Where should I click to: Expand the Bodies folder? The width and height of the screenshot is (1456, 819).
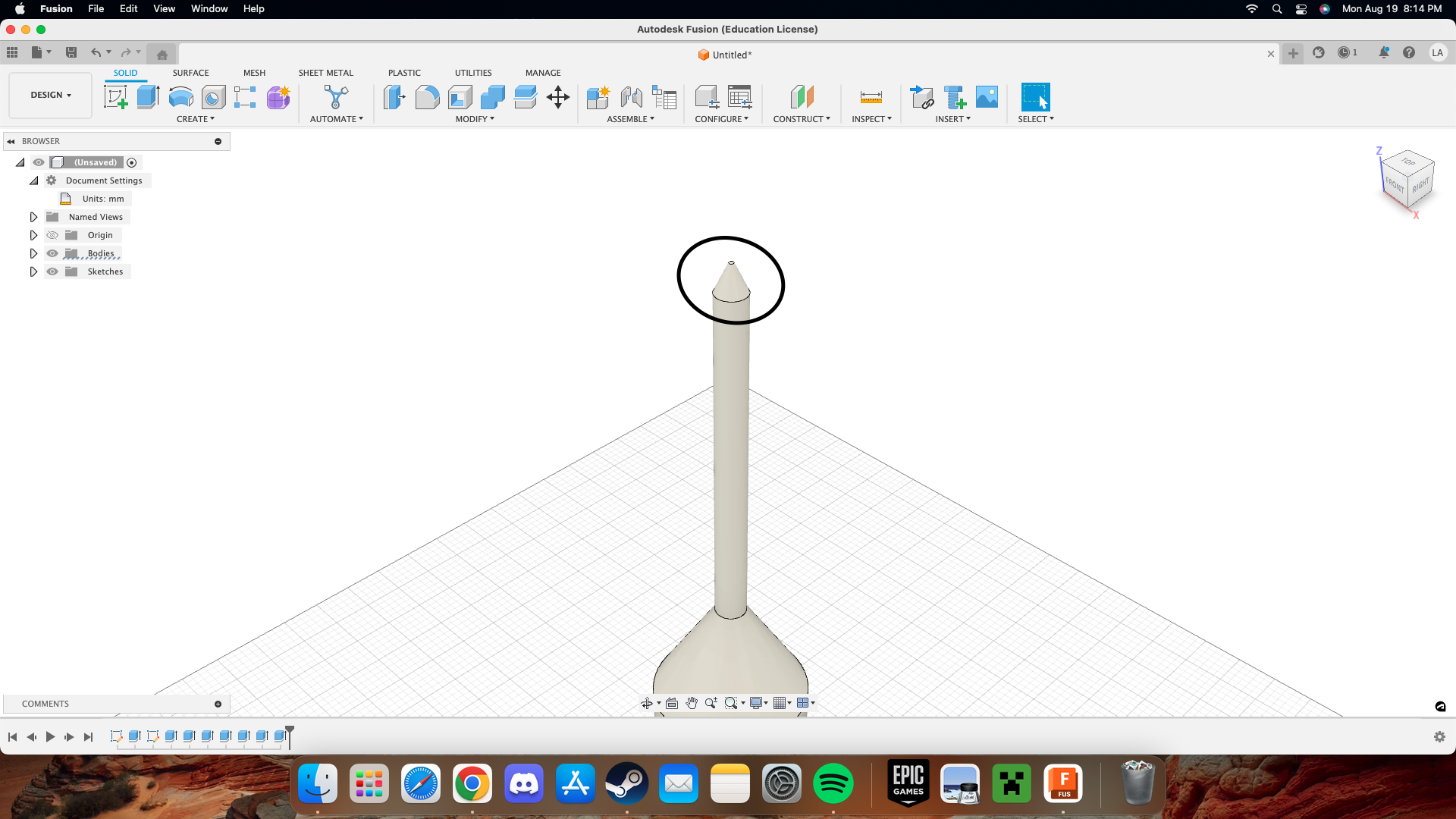coord(33,253)
